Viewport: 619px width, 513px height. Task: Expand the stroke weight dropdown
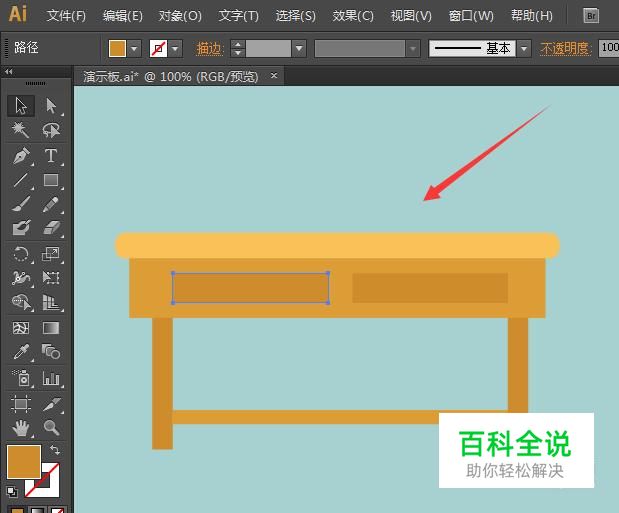299,49
